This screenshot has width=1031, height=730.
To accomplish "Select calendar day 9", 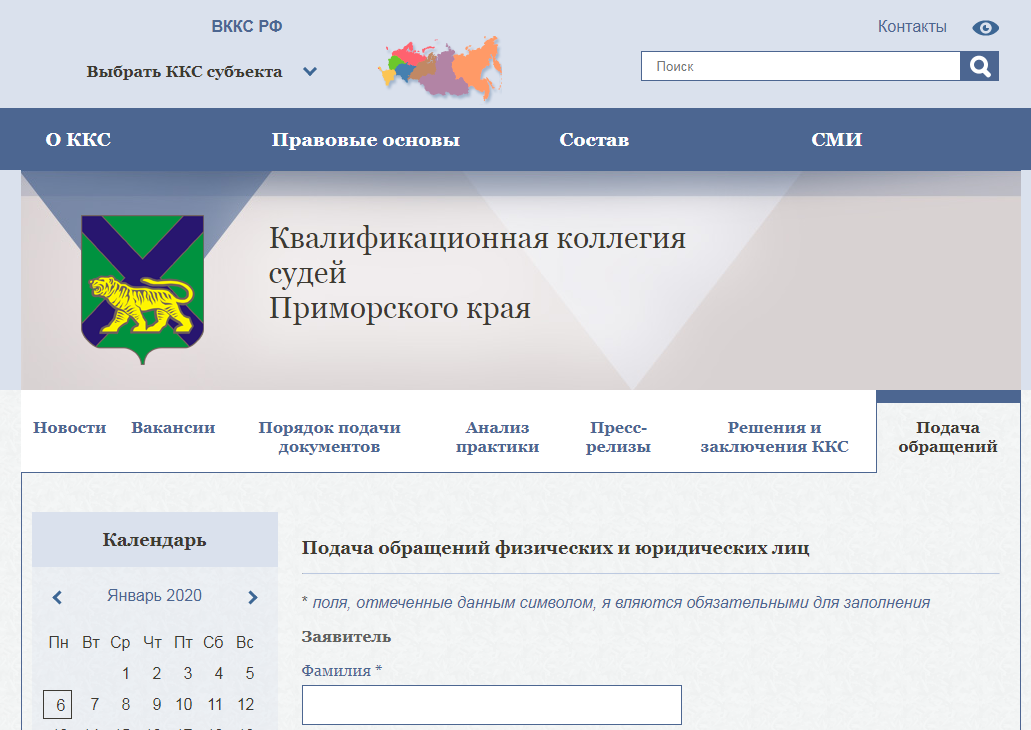I will [x=156, y=704].
